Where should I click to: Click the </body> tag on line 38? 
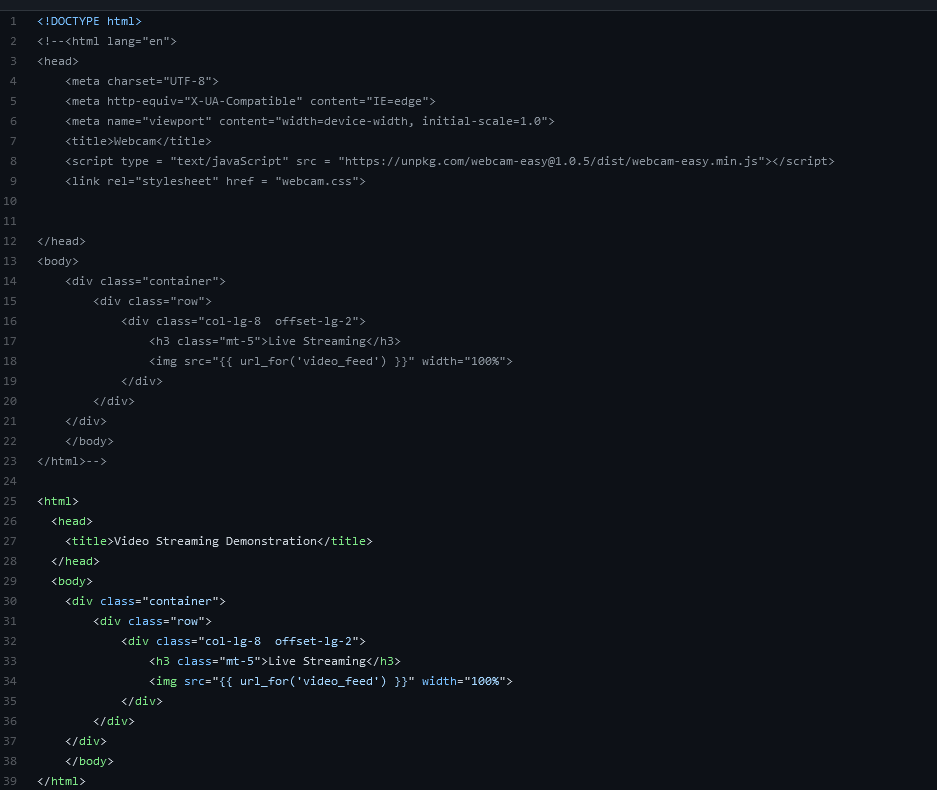(x=89, y=761)
